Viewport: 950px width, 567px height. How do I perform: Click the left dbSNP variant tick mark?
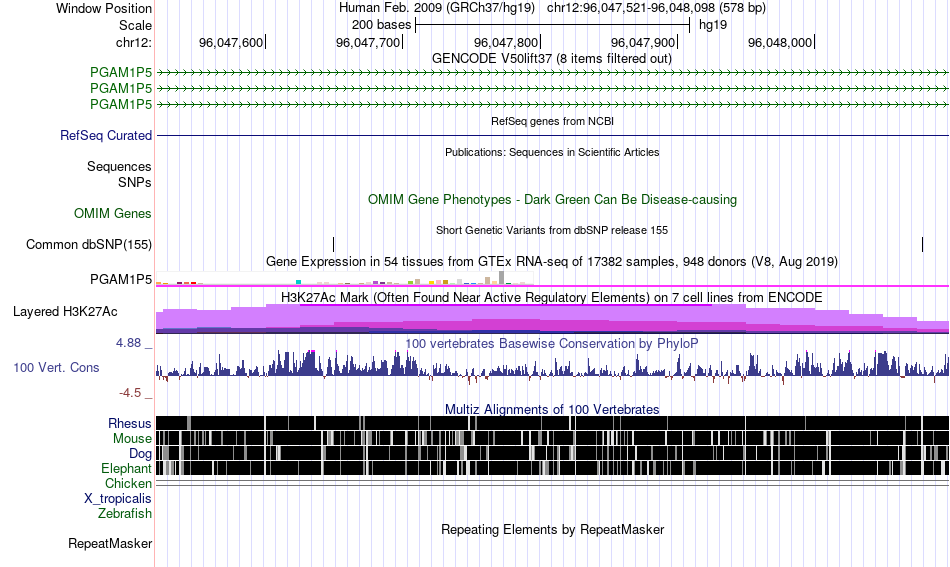pyautogui.click(x=333, y=244)
